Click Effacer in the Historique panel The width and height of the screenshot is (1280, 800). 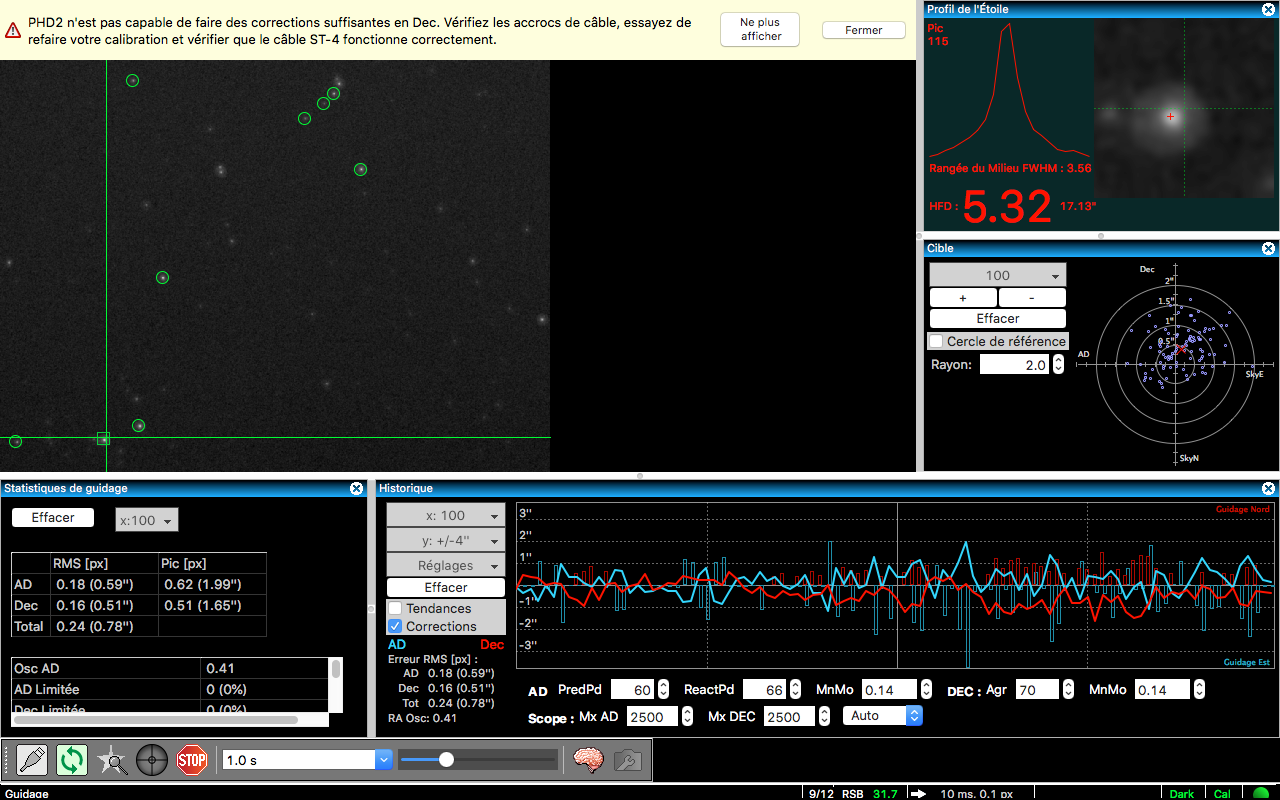tap(446, 587)
